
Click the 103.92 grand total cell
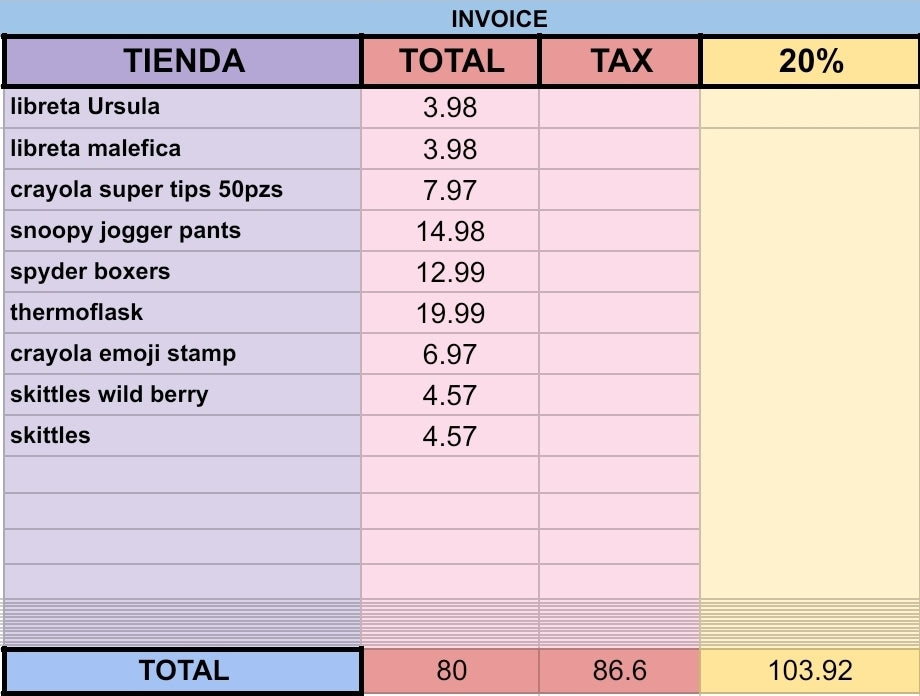(810, 670)
